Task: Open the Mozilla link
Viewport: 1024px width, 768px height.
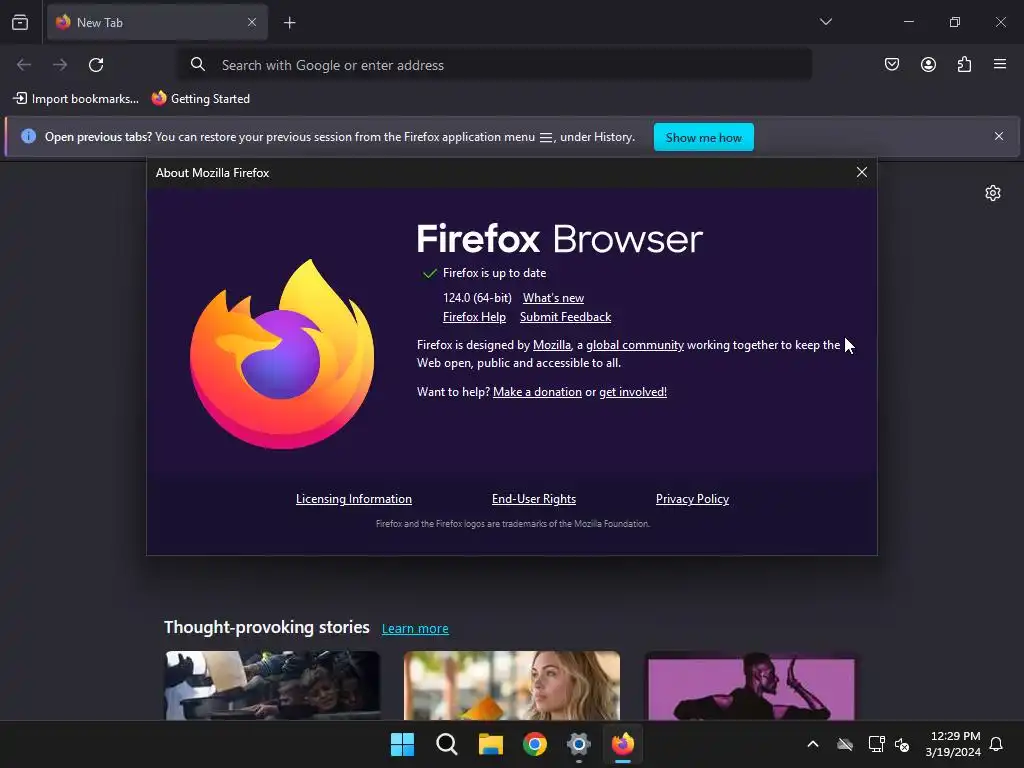Action: pos(552,345)
